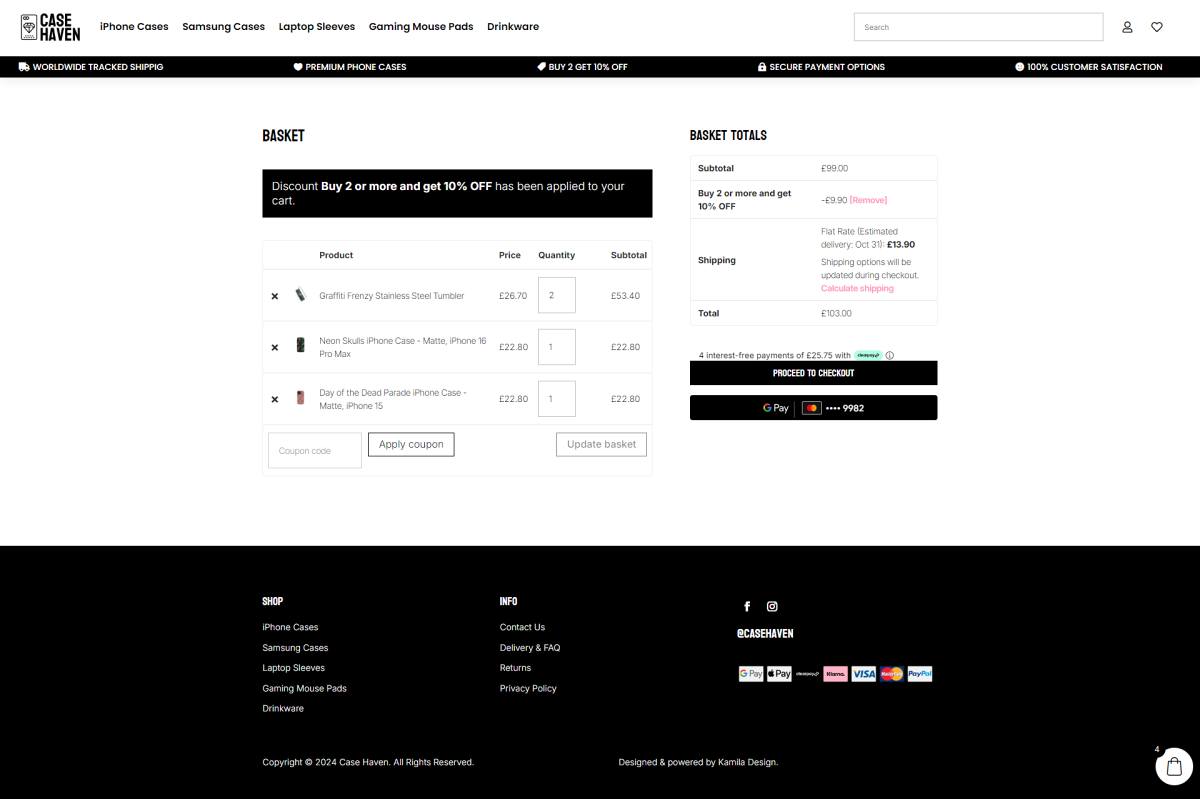The width and height of the screenshot is (1200, 799).
Task: Click Remove link for 10% discount
Action: 868,200
